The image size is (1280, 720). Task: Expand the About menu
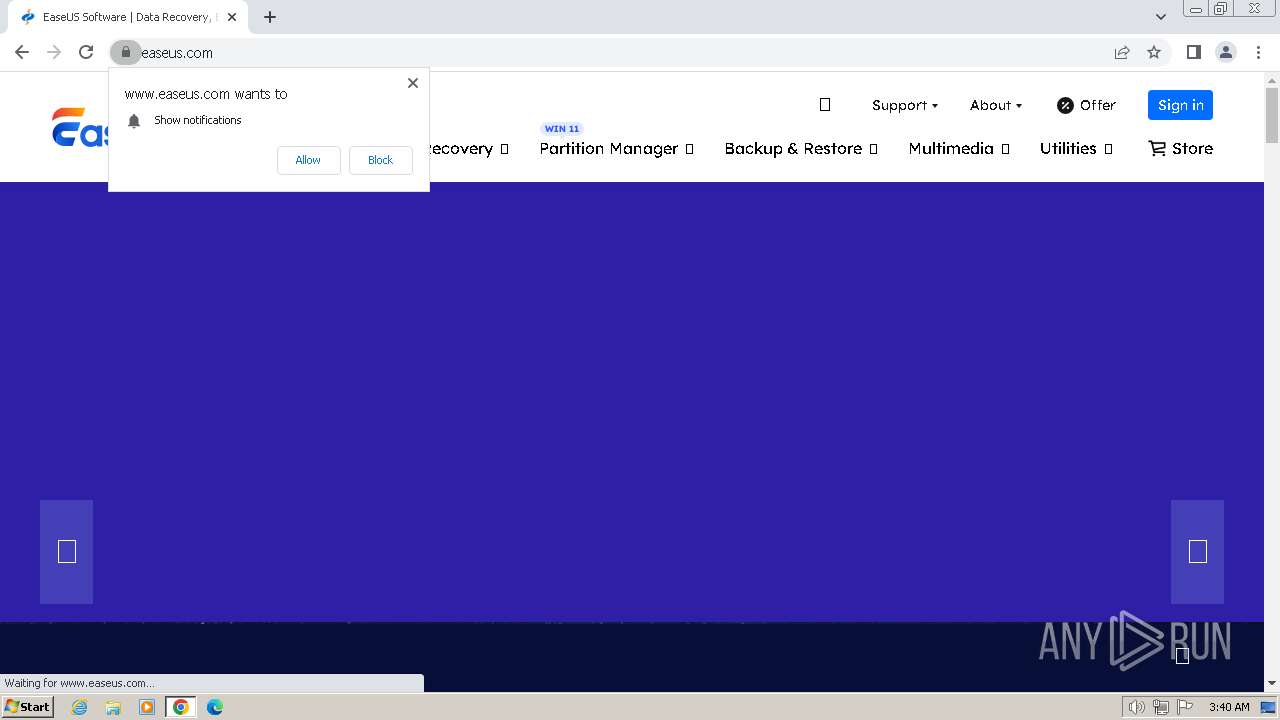tap(996, 105)
